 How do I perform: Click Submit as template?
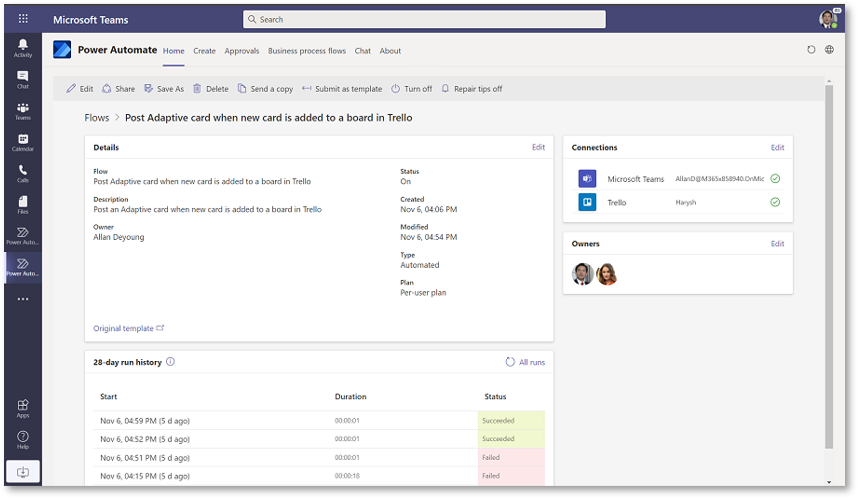[x=342, y=89]
